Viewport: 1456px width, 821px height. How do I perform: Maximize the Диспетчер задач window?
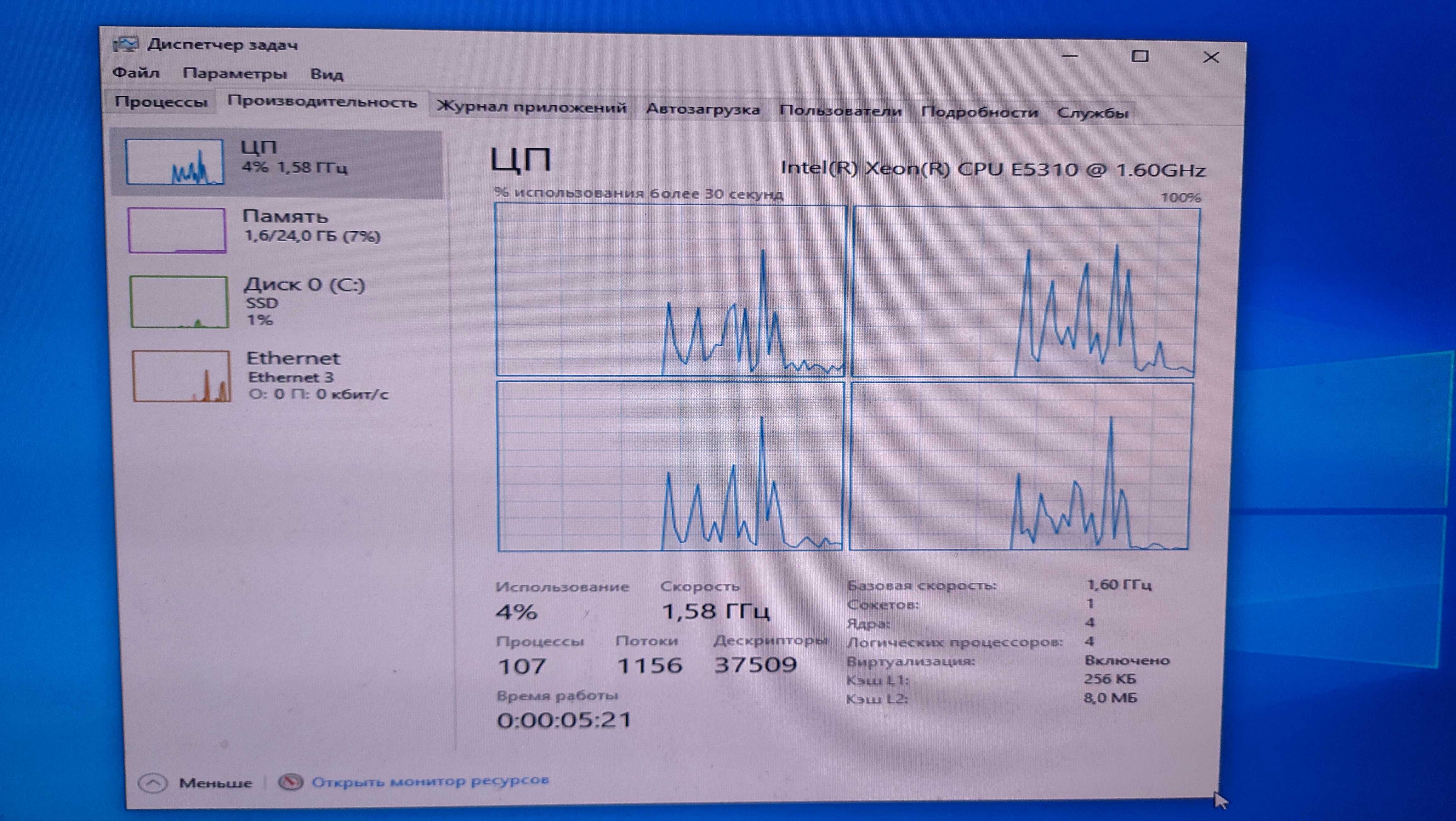click(x=1140, y=56)
